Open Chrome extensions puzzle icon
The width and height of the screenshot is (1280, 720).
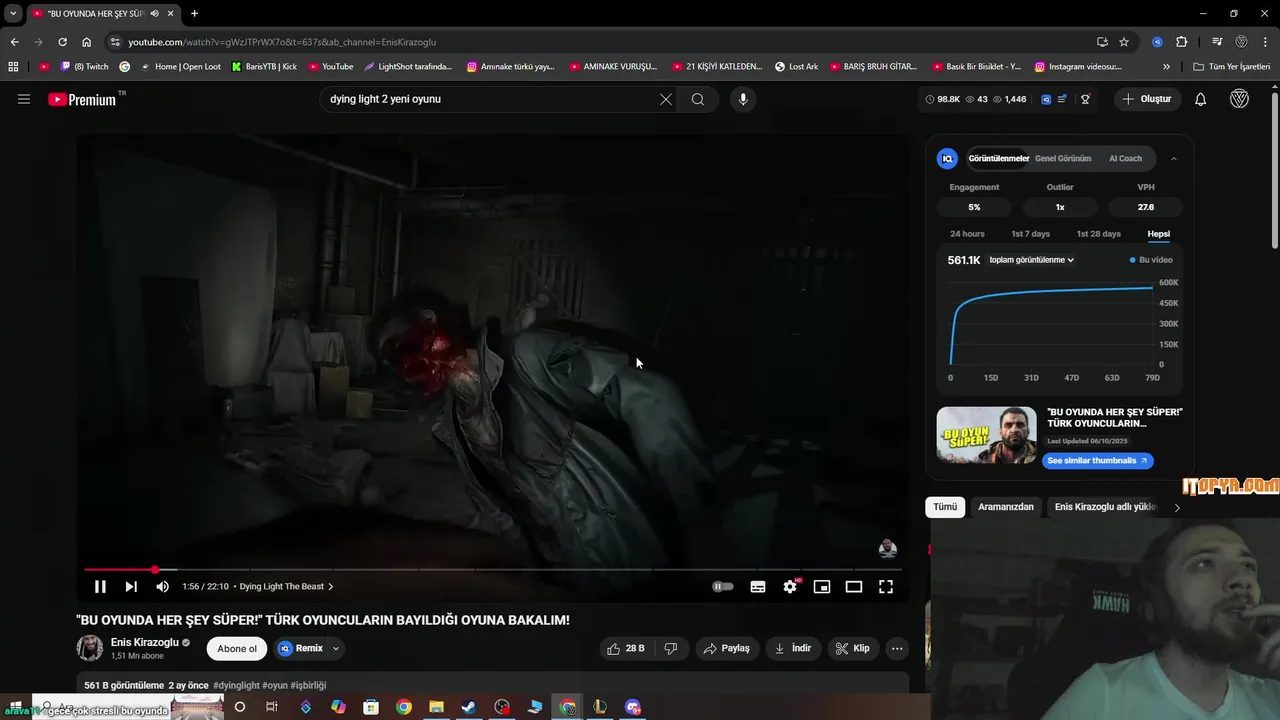coord(1182,42)
